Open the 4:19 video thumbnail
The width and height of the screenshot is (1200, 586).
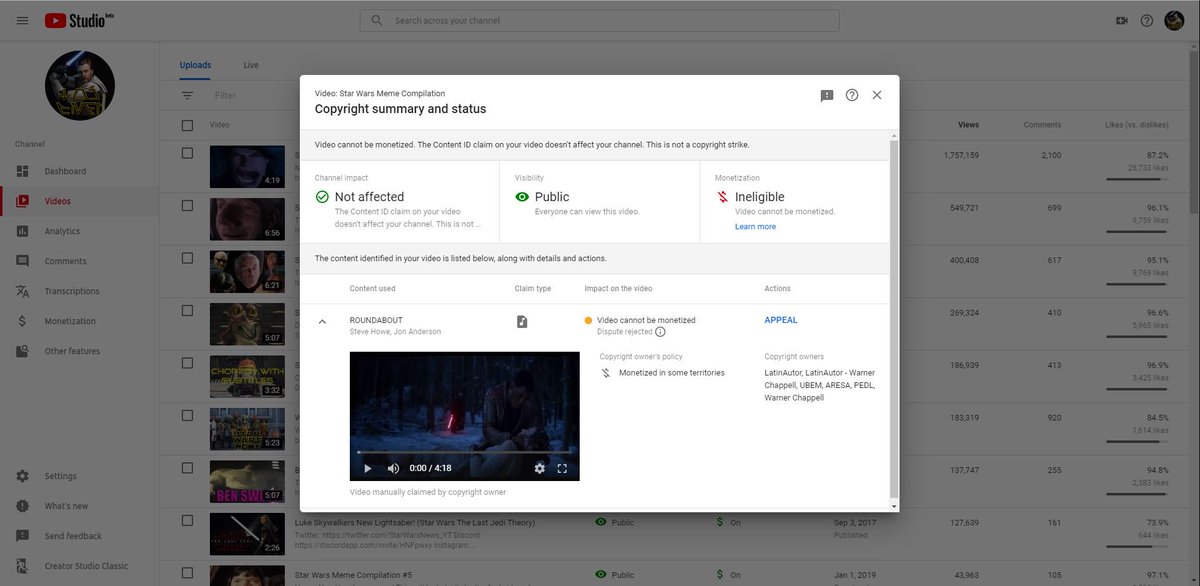tap(247, 167)
